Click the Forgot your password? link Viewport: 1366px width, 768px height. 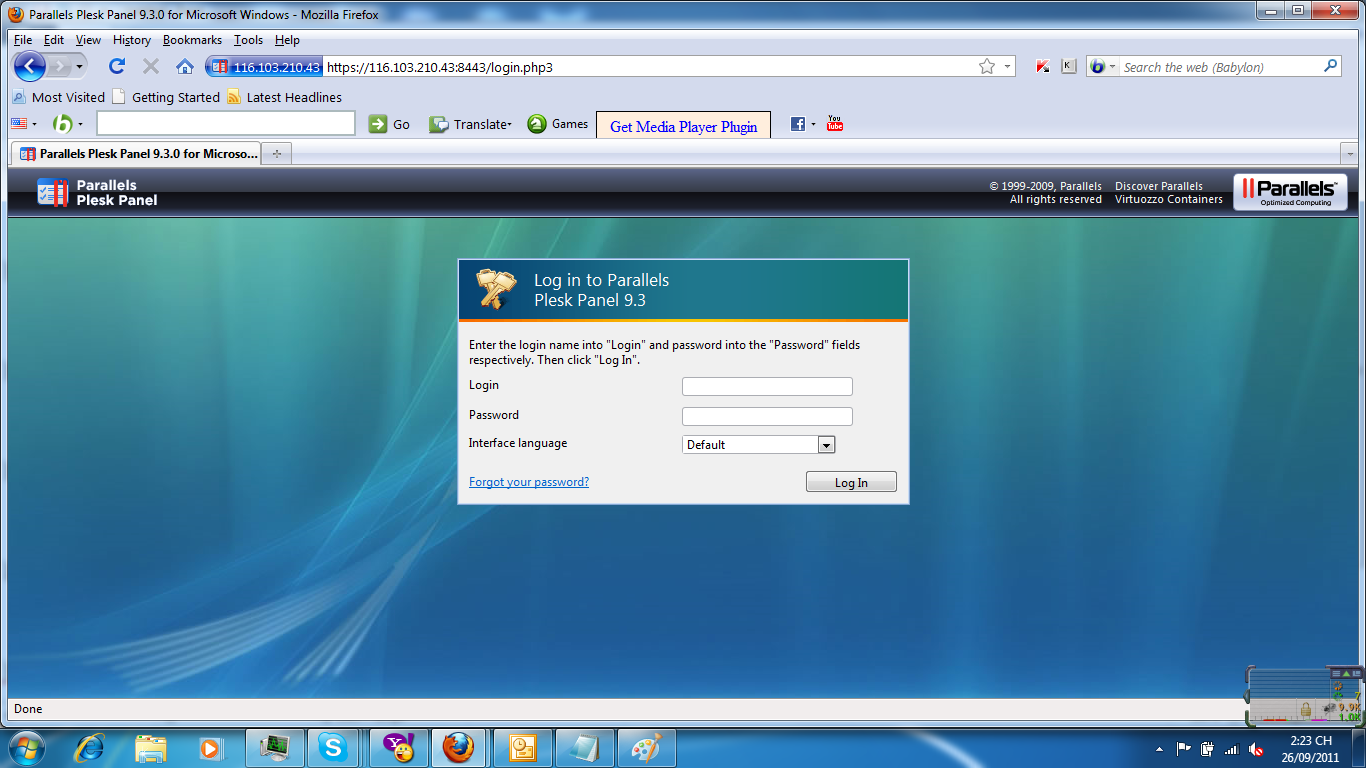529,482
